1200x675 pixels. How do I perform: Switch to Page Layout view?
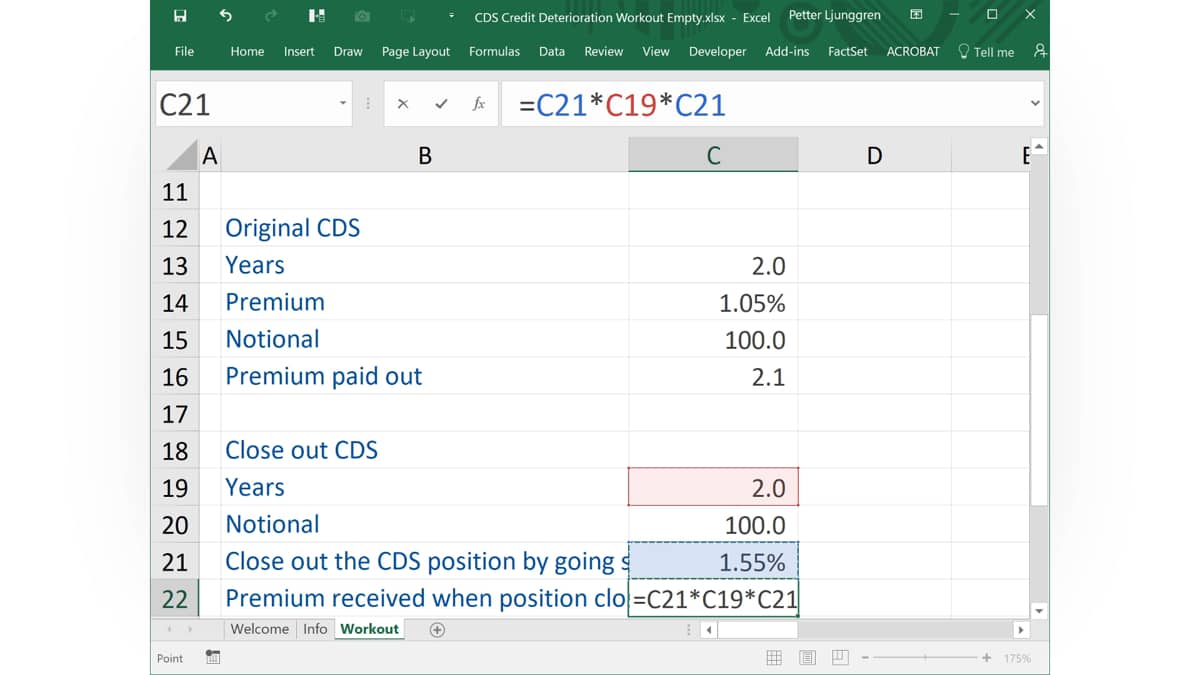pyautogui.click(x=808, y=657)
